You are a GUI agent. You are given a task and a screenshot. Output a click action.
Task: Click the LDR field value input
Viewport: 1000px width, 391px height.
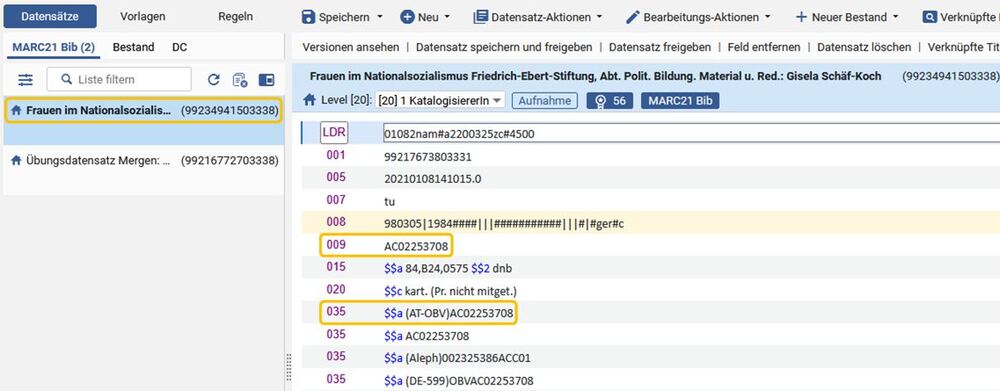[x=691, y=133]
